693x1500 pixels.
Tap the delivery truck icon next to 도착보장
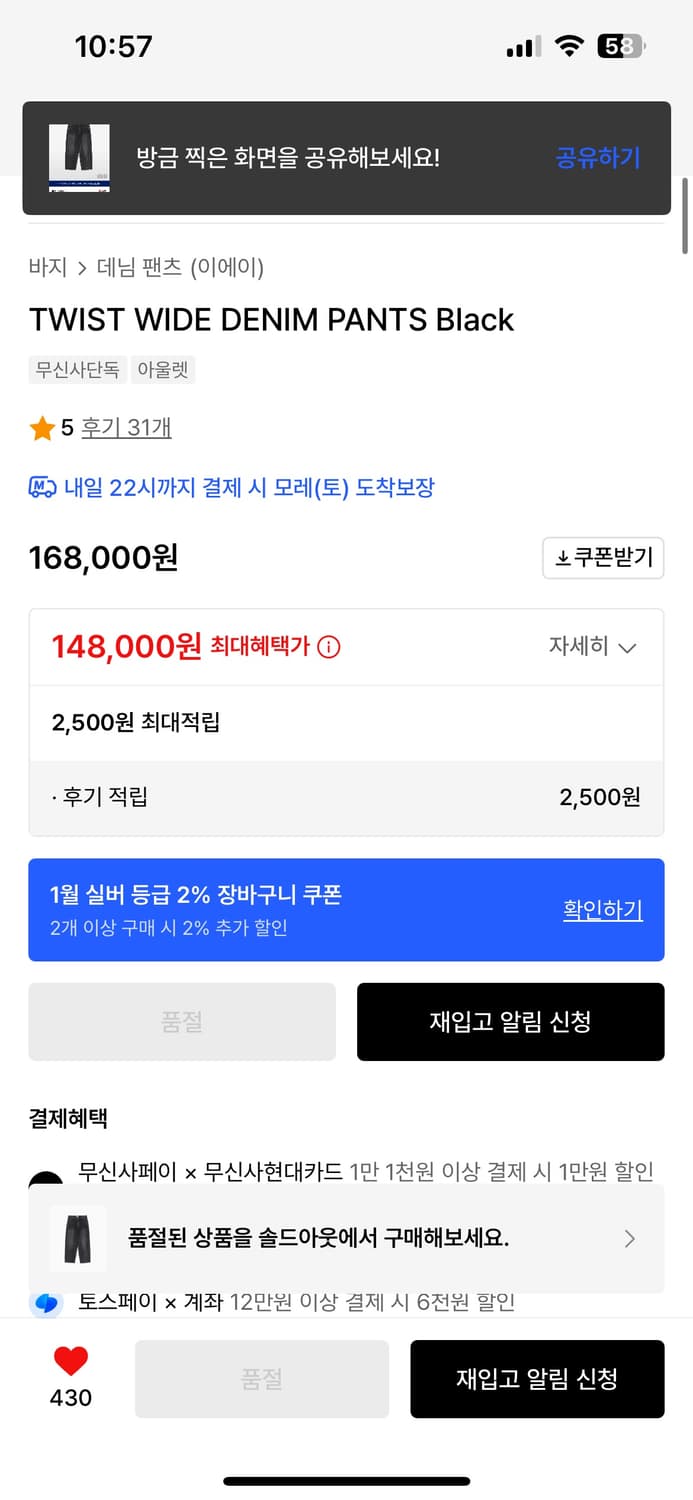[x=39, y=486]
